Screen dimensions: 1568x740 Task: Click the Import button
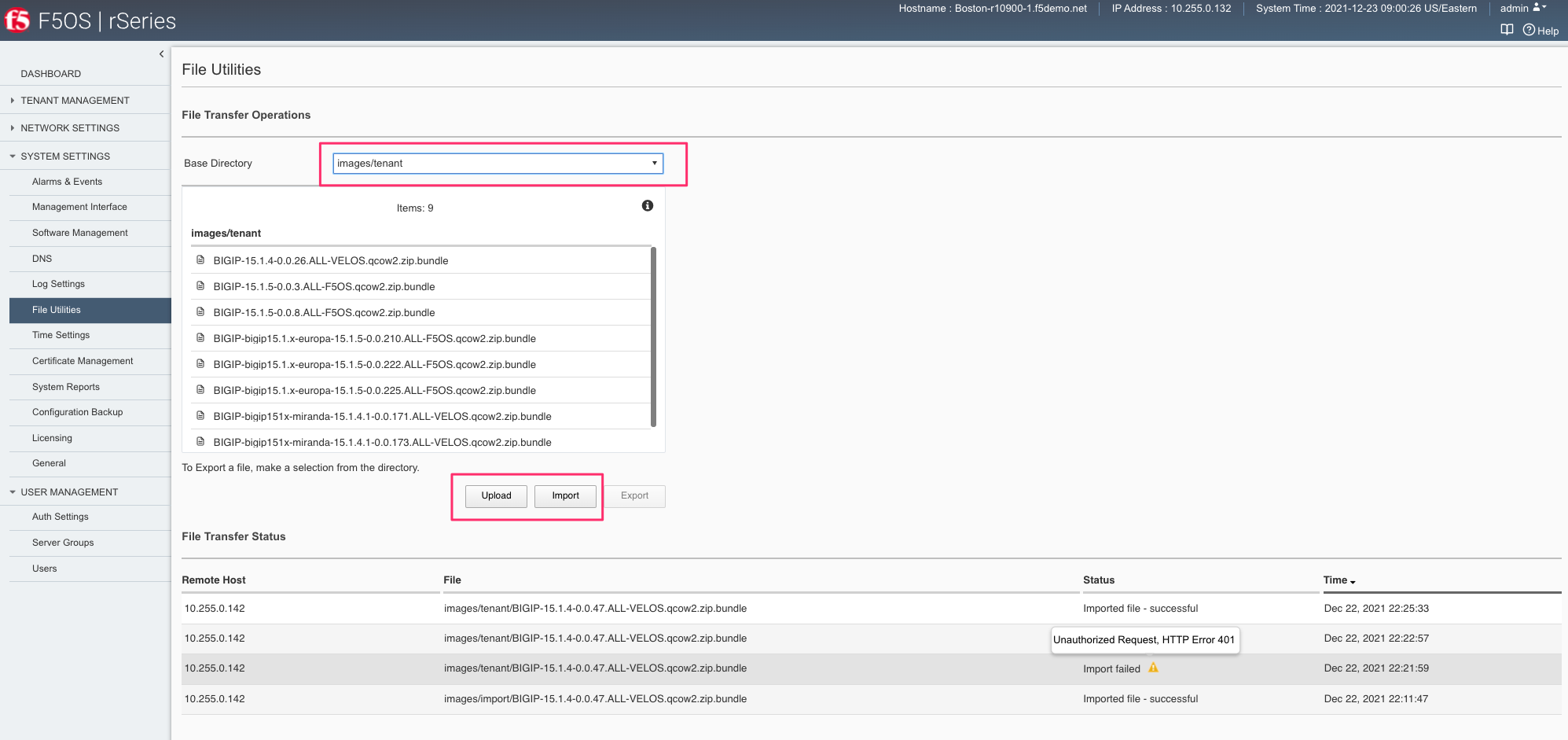point(565,495)
